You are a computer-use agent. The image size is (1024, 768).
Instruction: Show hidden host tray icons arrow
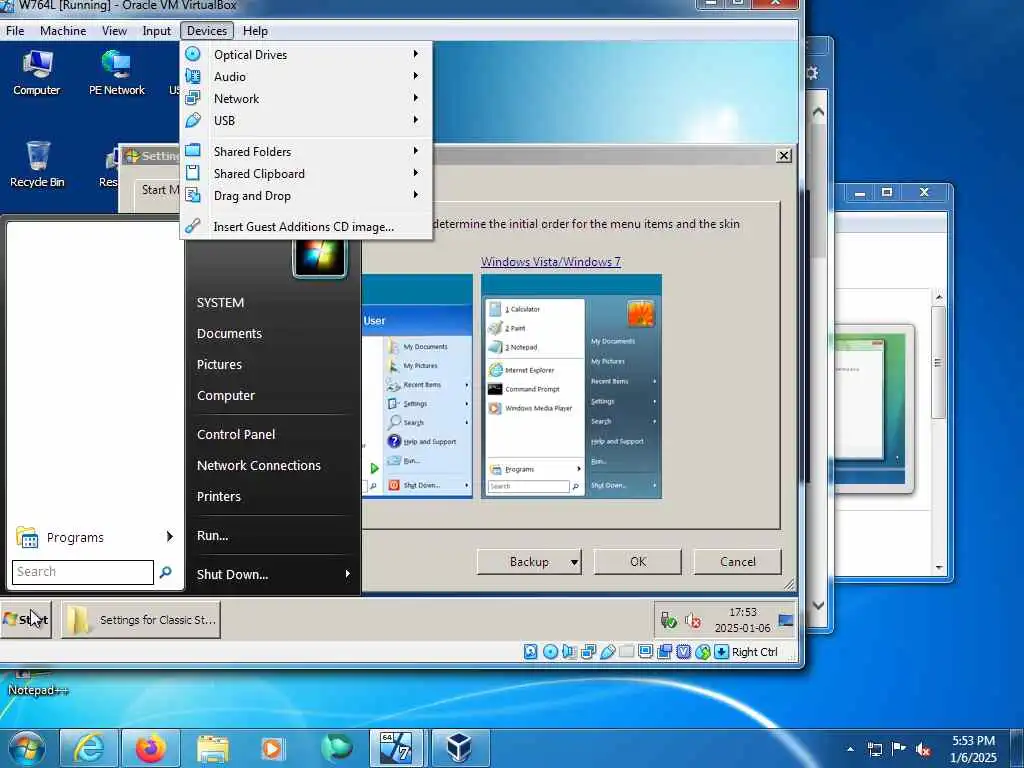(850, 750)
